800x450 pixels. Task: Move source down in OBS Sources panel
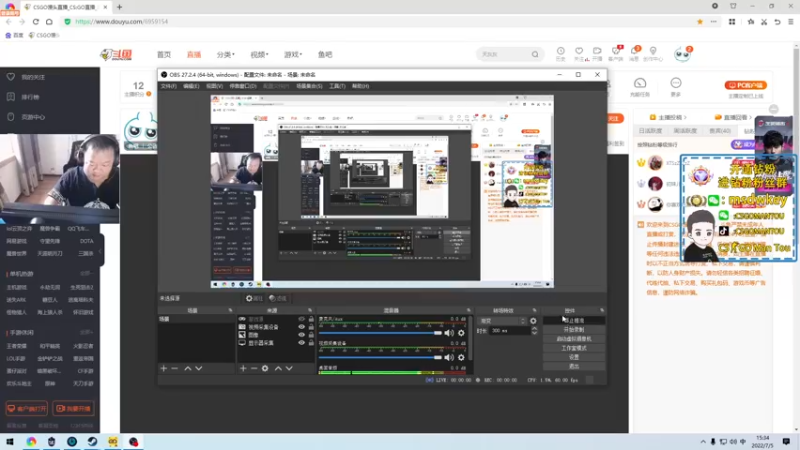(x=289, y=368)
